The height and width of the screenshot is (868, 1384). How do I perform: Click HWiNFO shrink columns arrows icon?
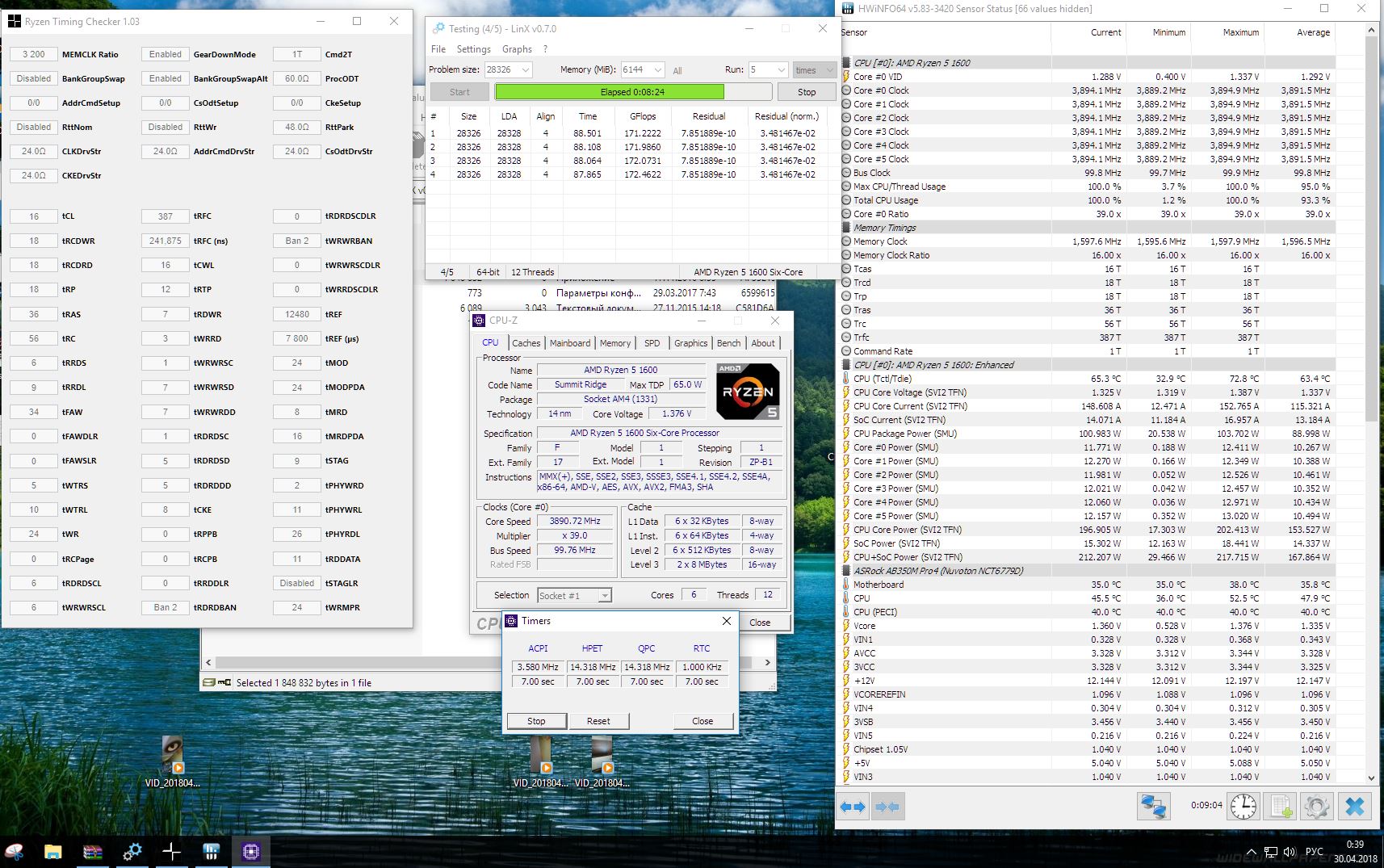[887, 806]
